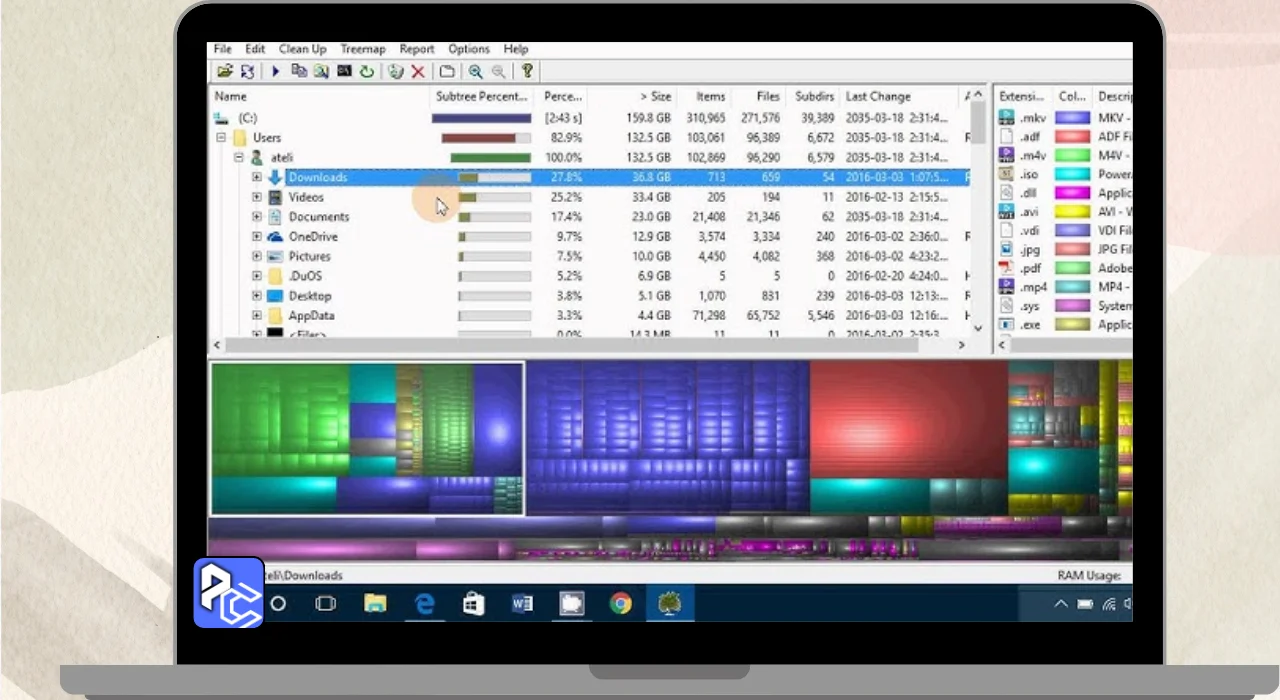Select the large red treemap block

[x=908, y=420]
